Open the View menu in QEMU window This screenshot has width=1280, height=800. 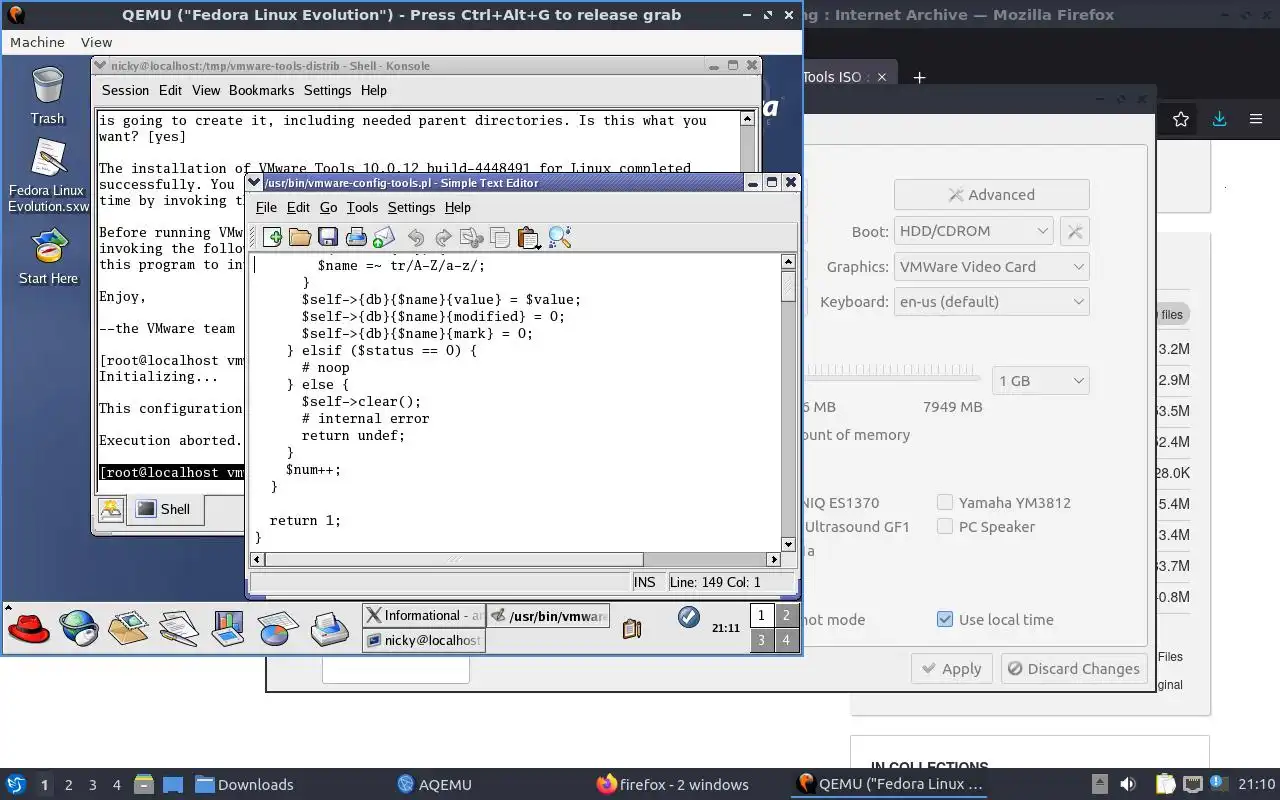pyautogui.click(x=96, y=42)
